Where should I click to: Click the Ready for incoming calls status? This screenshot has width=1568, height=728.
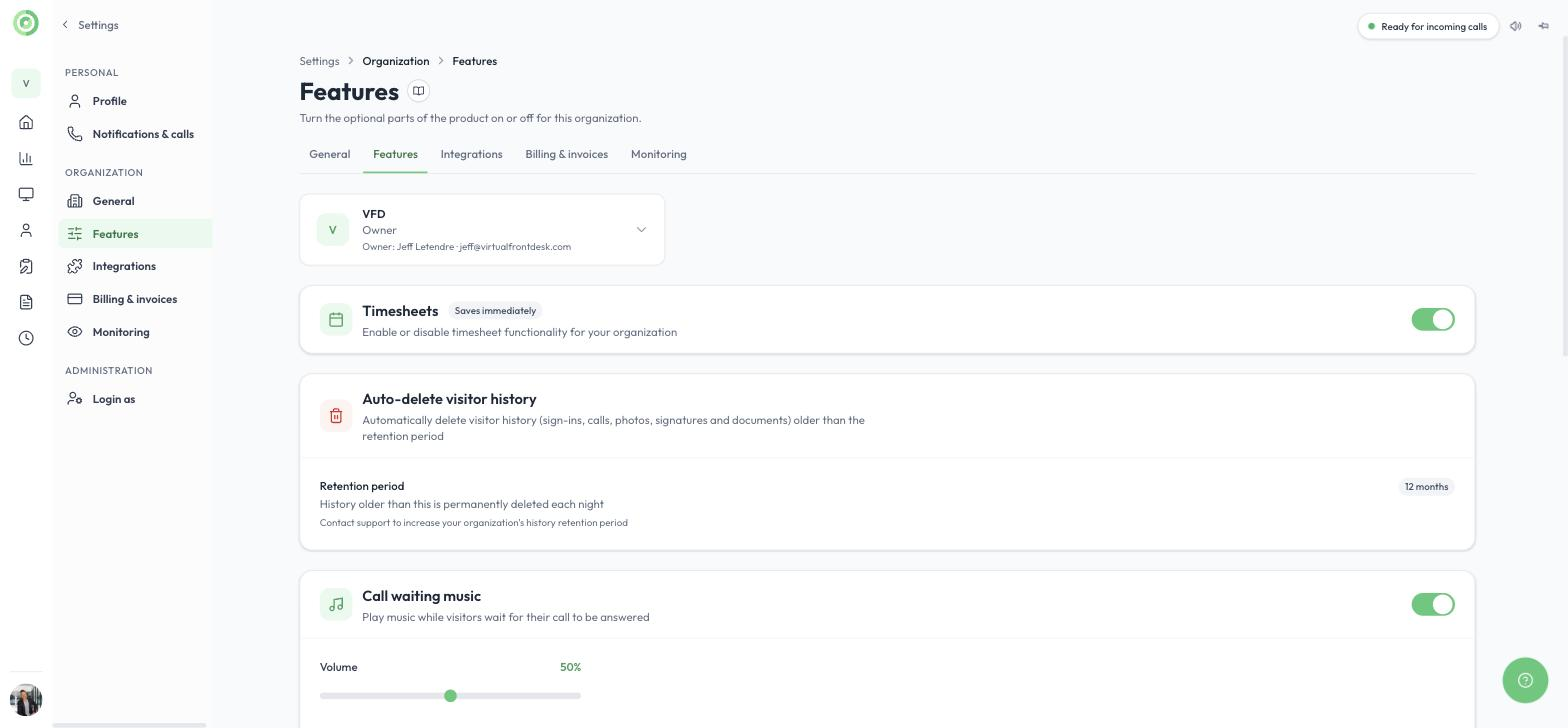point(1428,26)
